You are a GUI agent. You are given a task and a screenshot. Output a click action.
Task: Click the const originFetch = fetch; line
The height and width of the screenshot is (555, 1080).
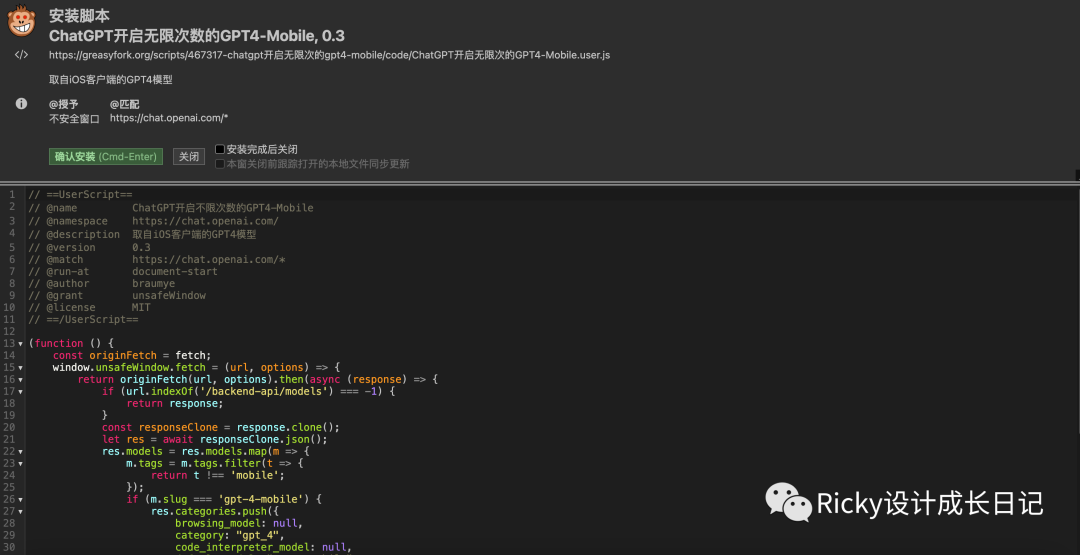(x=132, y=355)
